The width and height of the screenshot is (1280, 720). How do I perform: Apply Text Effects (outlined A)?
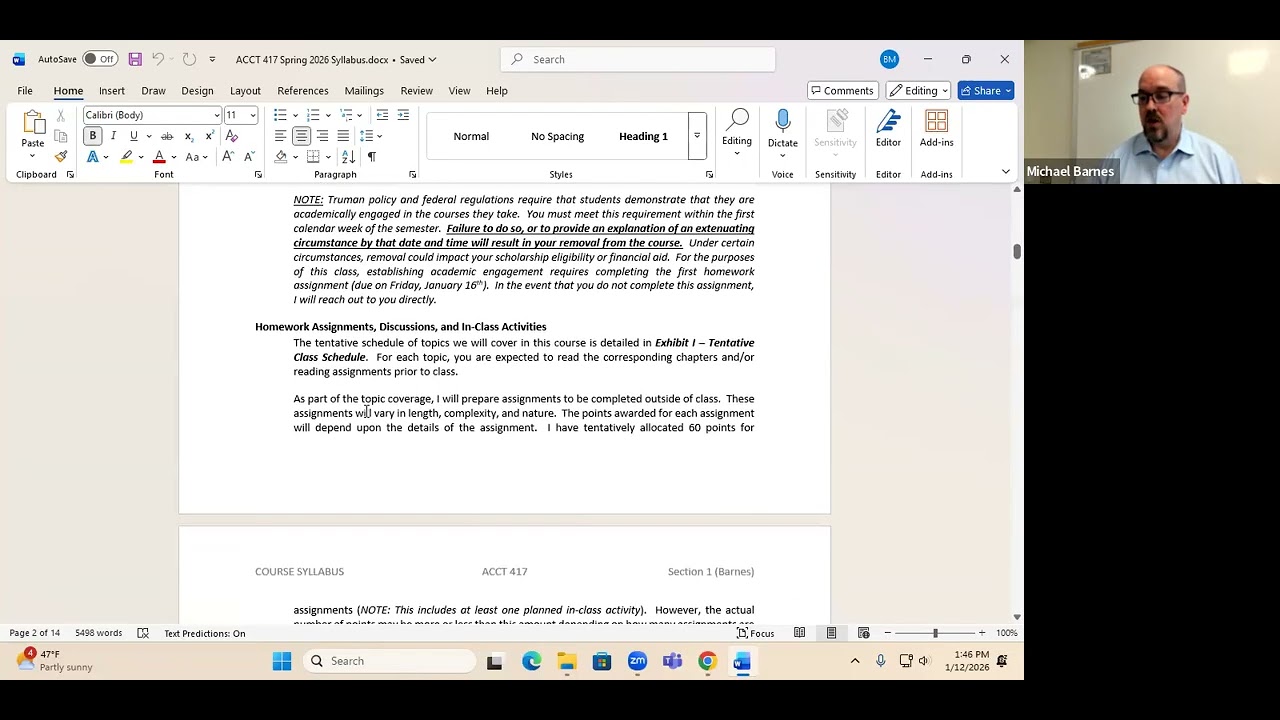click(x=93, y=157)
